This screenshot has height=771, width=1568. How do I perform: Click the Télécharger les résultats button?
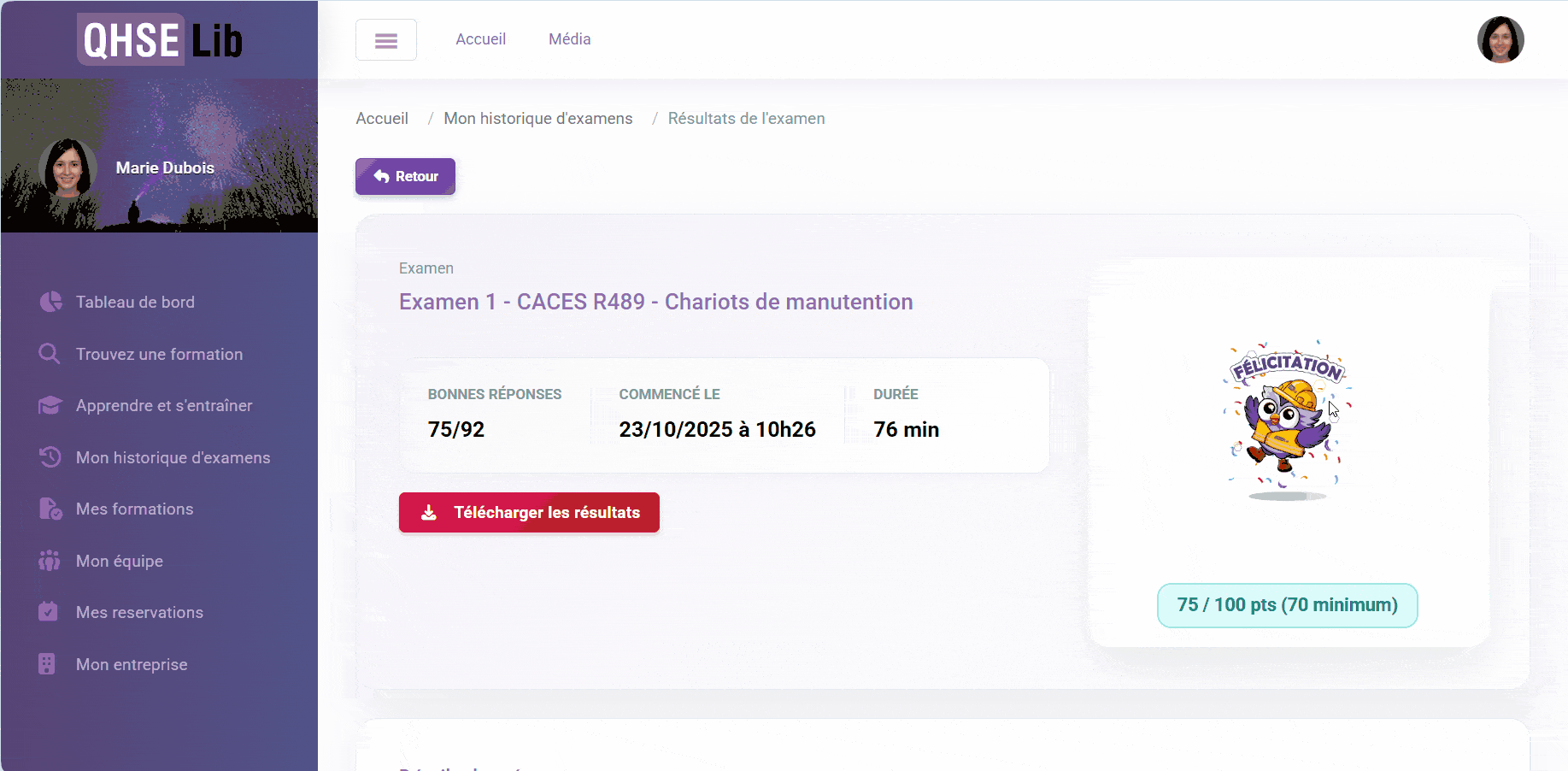[x=529, y=512]
